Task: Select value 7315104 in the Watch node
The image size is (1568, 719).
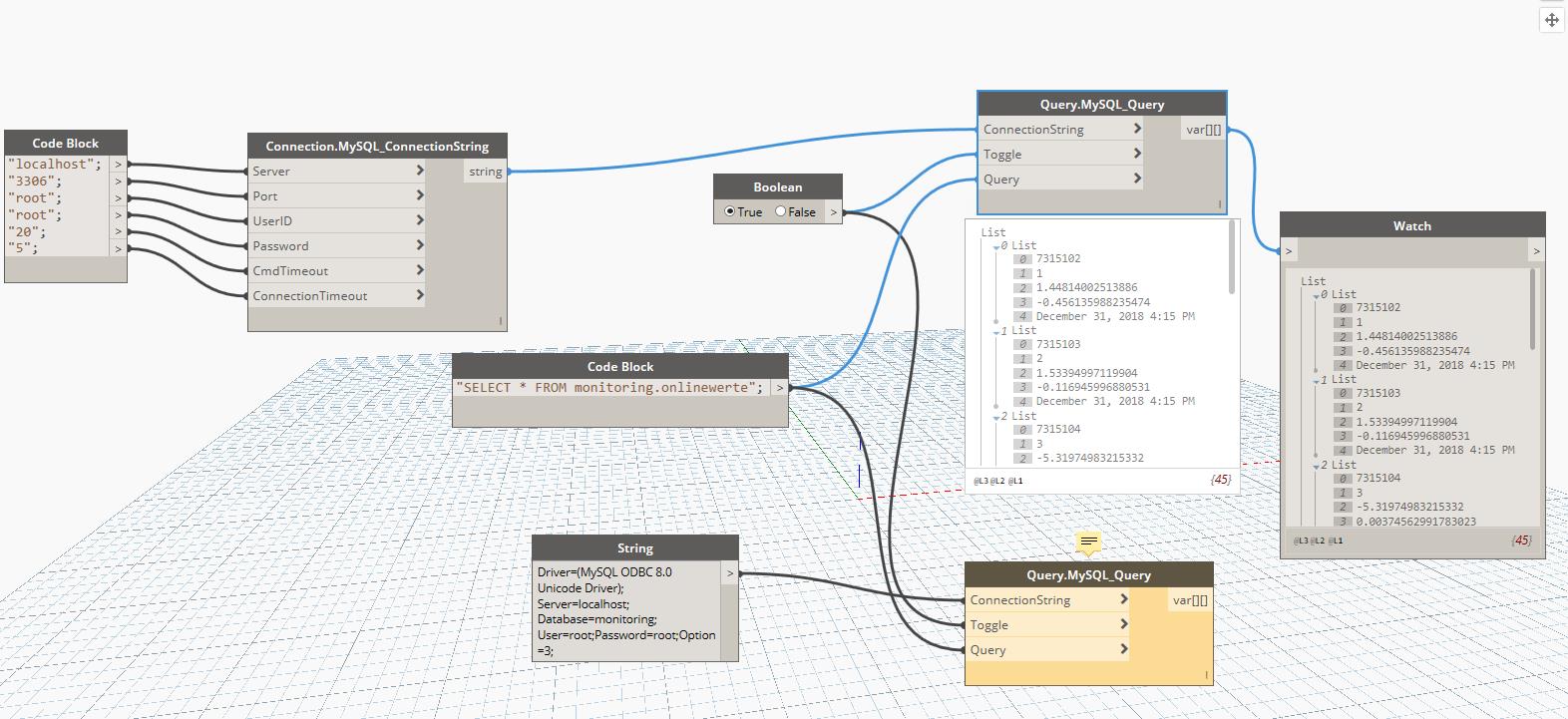Action: [1378, 478]
